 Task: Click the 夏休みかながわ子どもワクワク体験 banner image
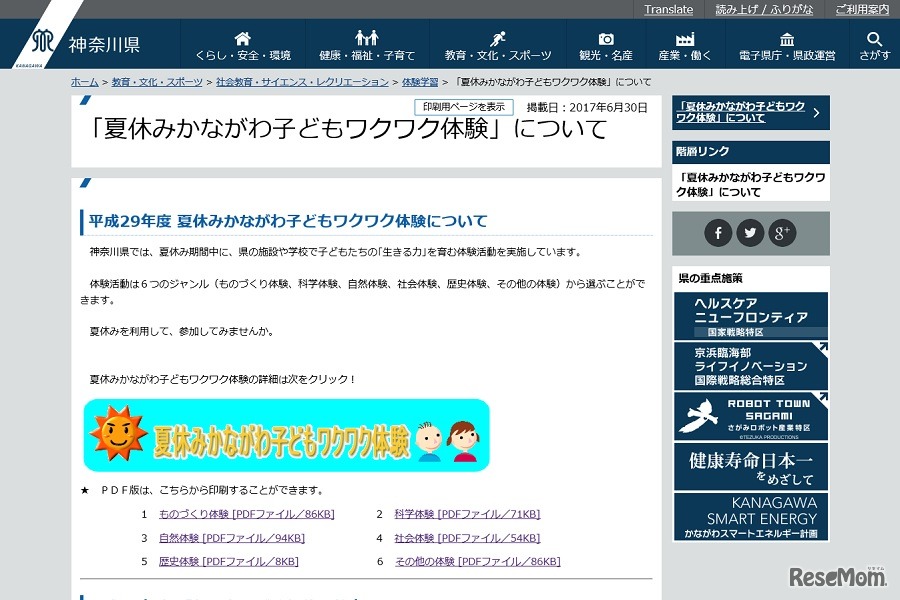287,436
